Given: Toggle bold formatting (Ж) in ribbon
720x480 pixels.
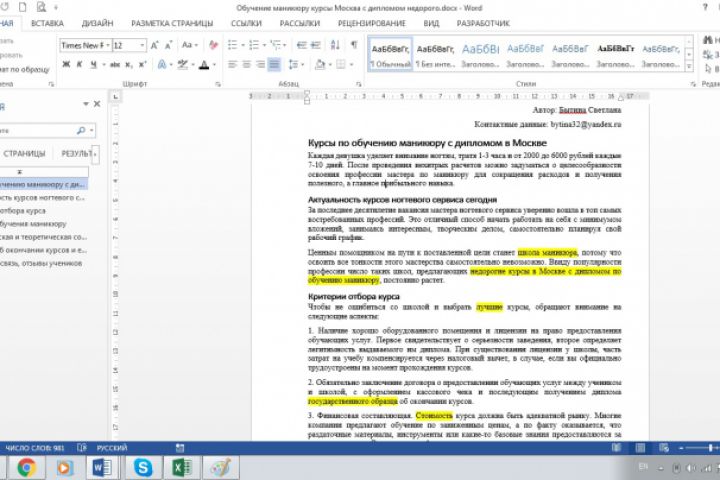Looking at the screenshot, I should coord(66,64).
